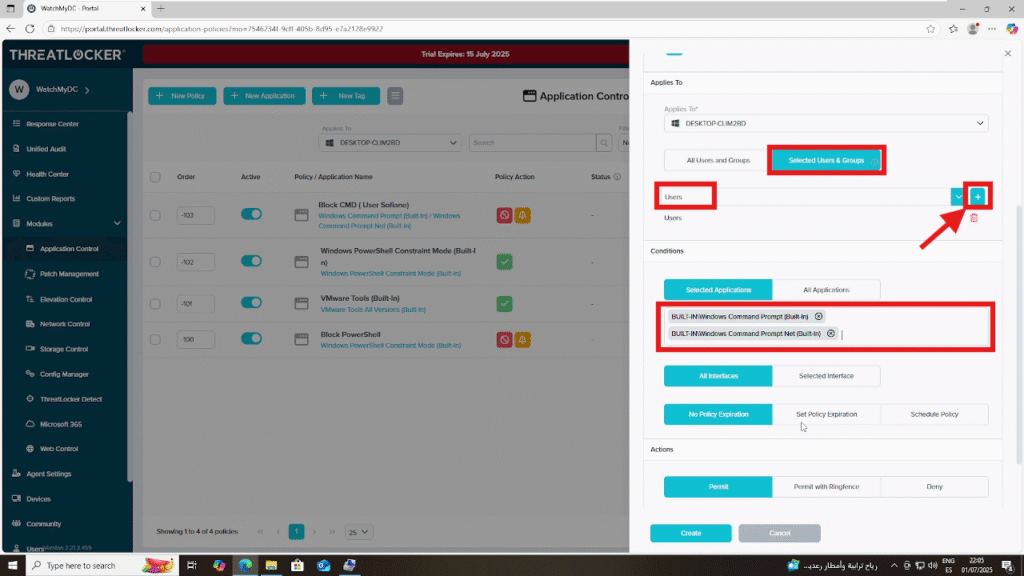Click the search magnifier icon

604,142
